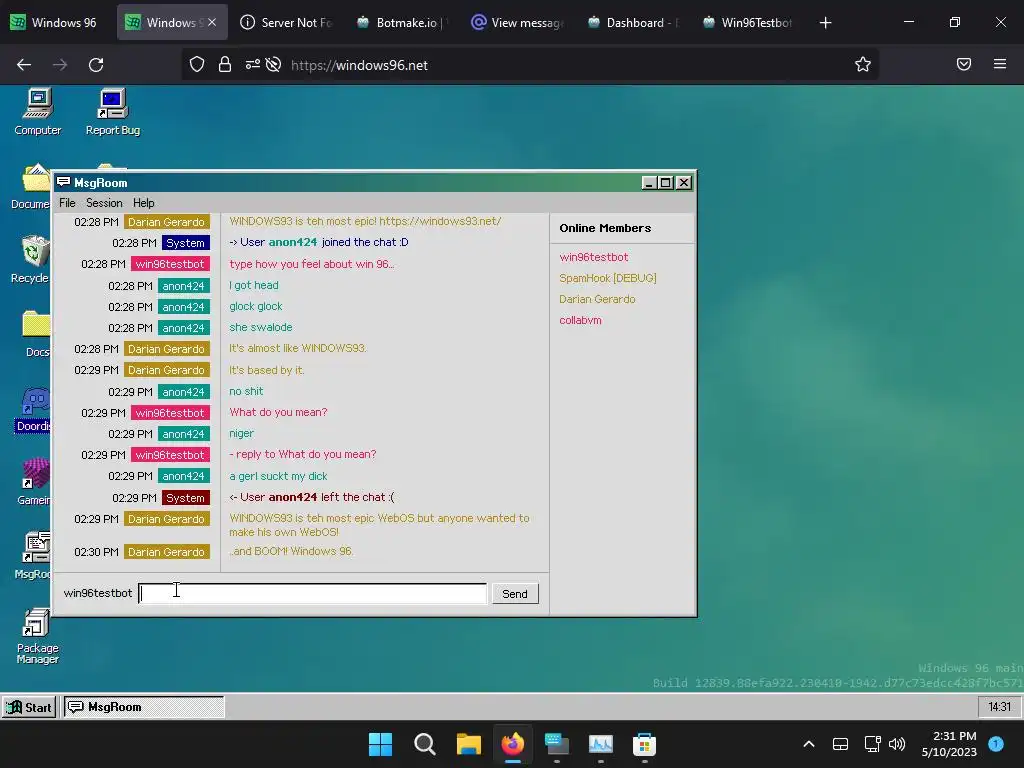The width and height of the screenshot is (1024, 768).
Task: Click the message 'type how you feel about win 96..'
Action: click(x=312, y=264)
